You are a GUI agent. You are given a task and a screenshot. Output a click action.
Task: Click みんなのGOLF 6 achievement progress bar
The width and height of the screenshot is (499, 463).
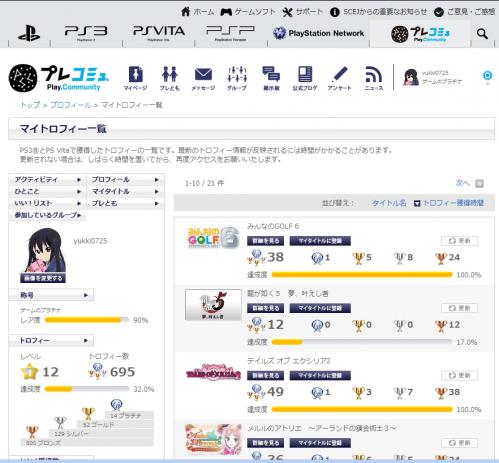[362, 275]
